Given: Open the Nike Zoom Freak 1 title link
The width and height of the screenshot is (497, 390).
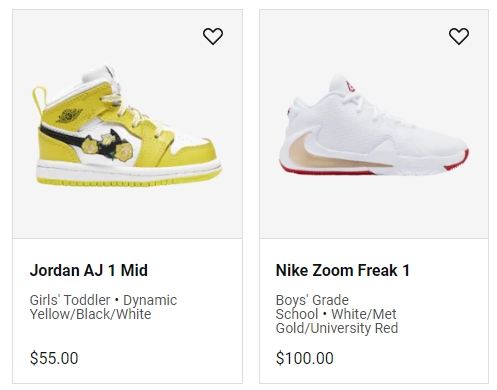Looking at the screenshot, I should [343, 270].
